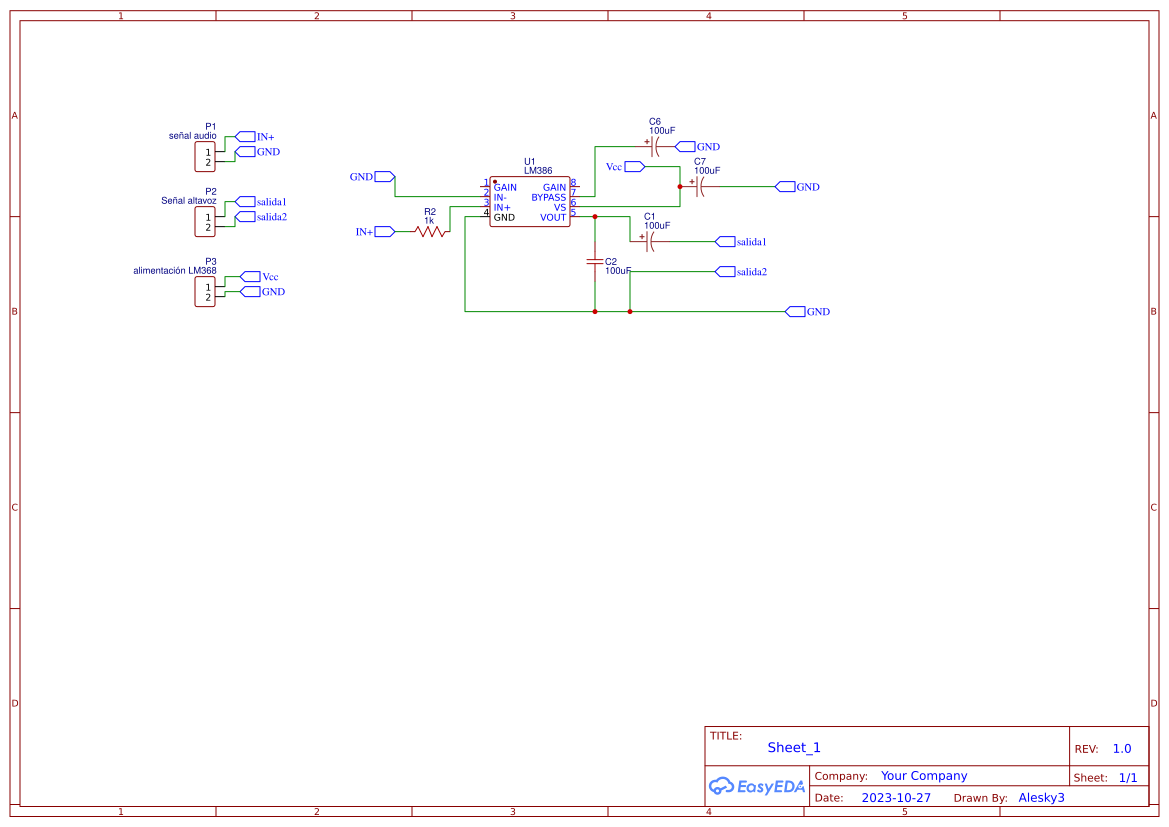Screen dimensions: 1169x827
Task: Click the Alesky3 drawn-by name
Action: pos(1041,798)
